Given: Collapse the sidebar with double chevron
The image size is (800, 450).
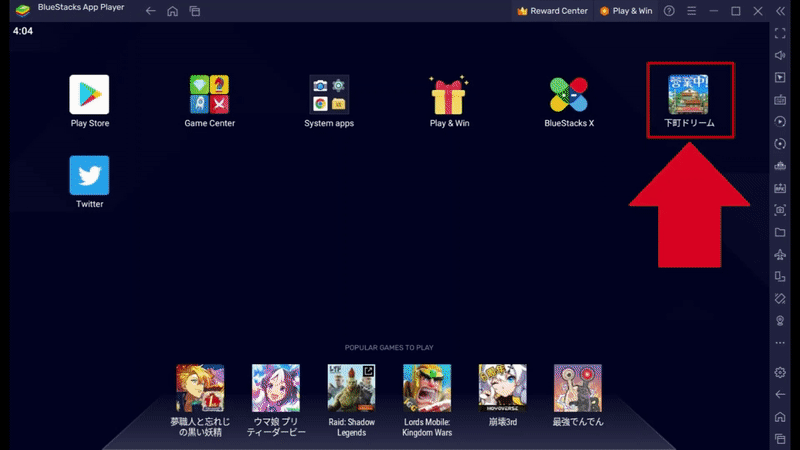Looking at the screenshot, I should tap(780, 11).
